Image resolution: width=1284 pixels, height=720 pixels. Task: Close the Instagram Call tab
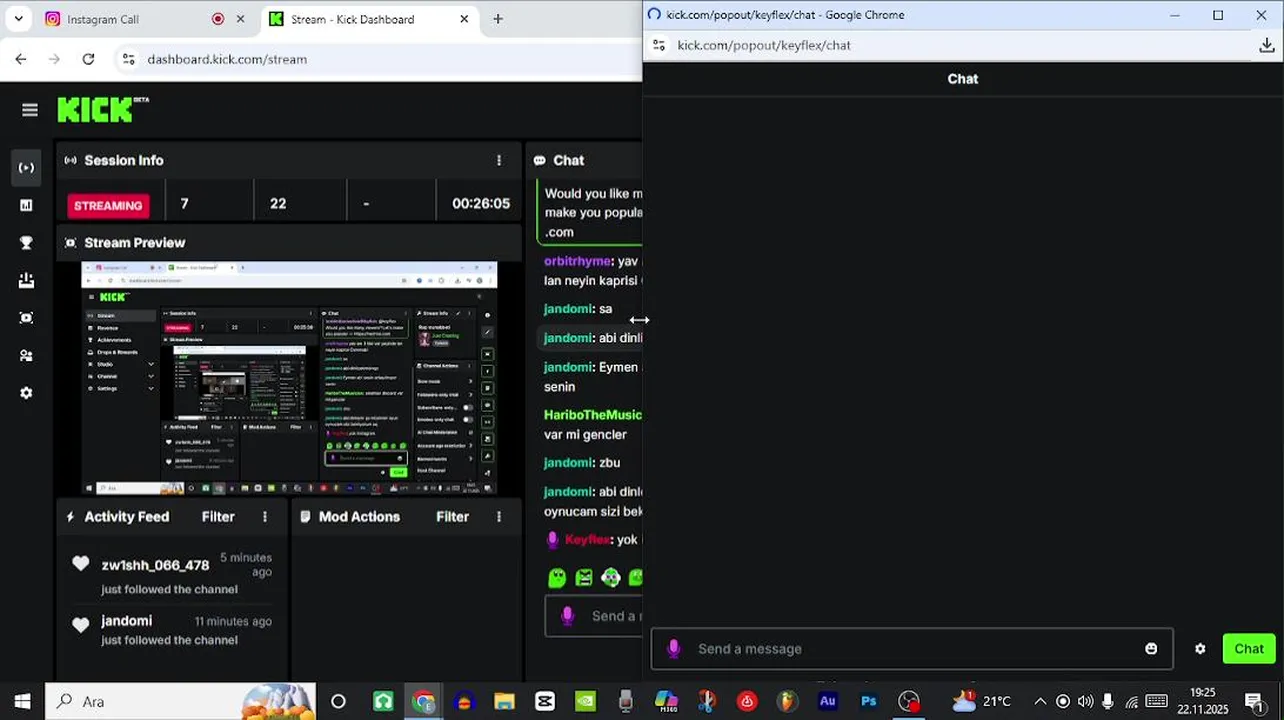[240, 19]
